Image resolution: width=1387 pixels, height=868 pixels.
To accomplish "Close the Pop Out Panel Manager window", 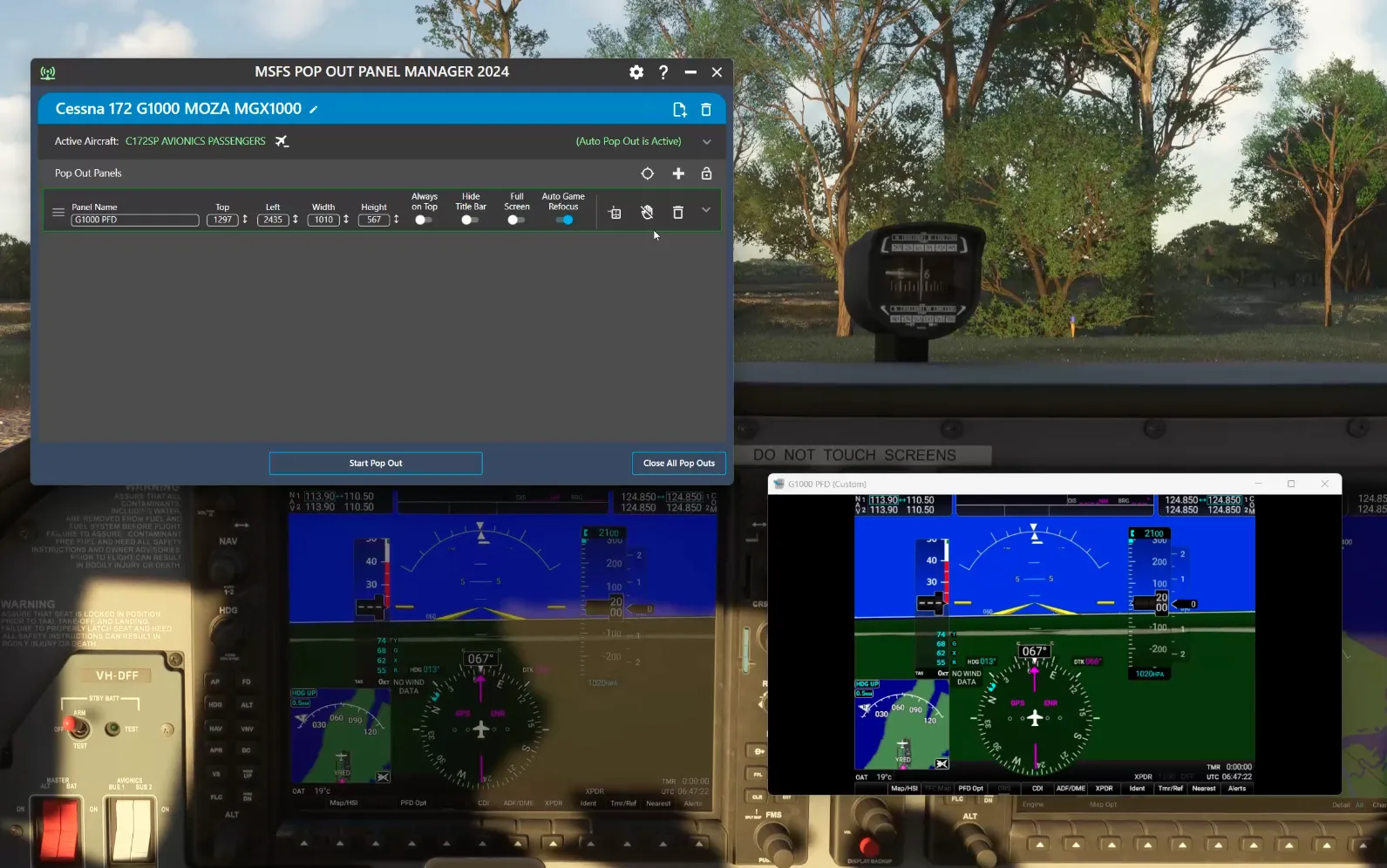I will tap(717, 72).
